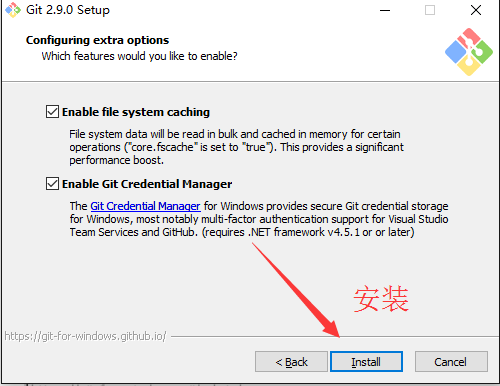This screenshot has width=500, height=386.
Task: Click the Credential Manager description paragraph
Action: point(259,219)
